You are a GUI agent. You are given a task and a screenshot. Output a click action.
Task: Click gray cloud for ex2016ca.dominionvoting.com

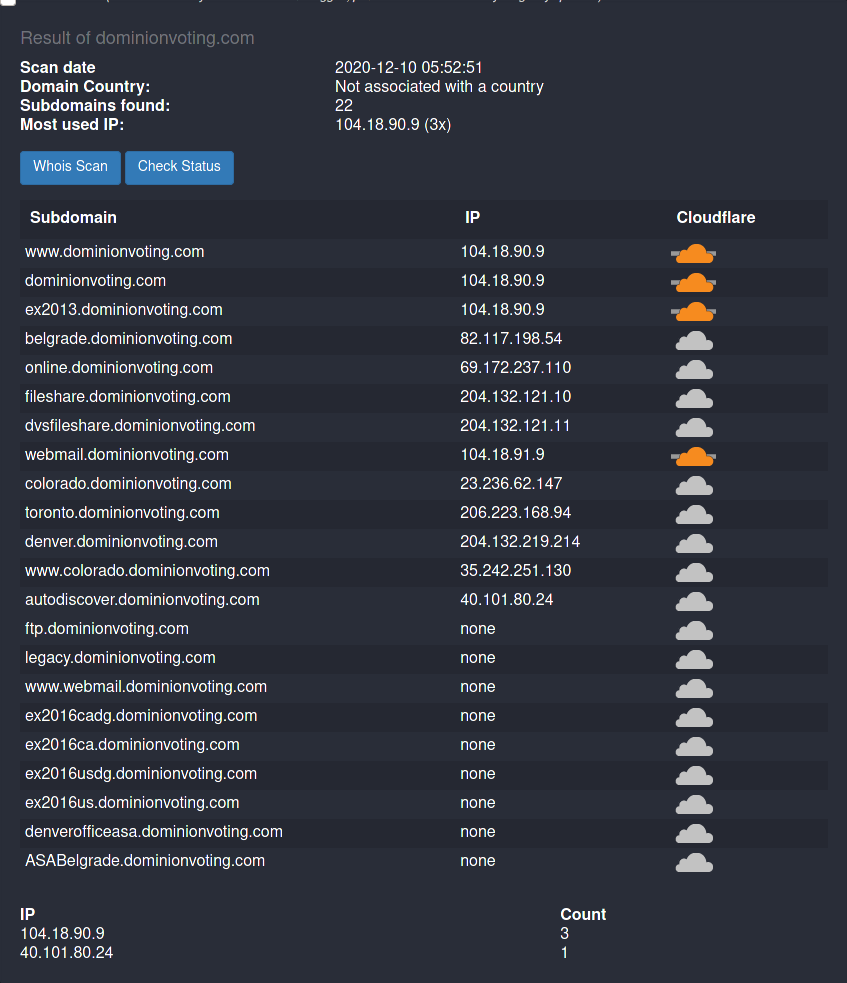click(694, 746)
